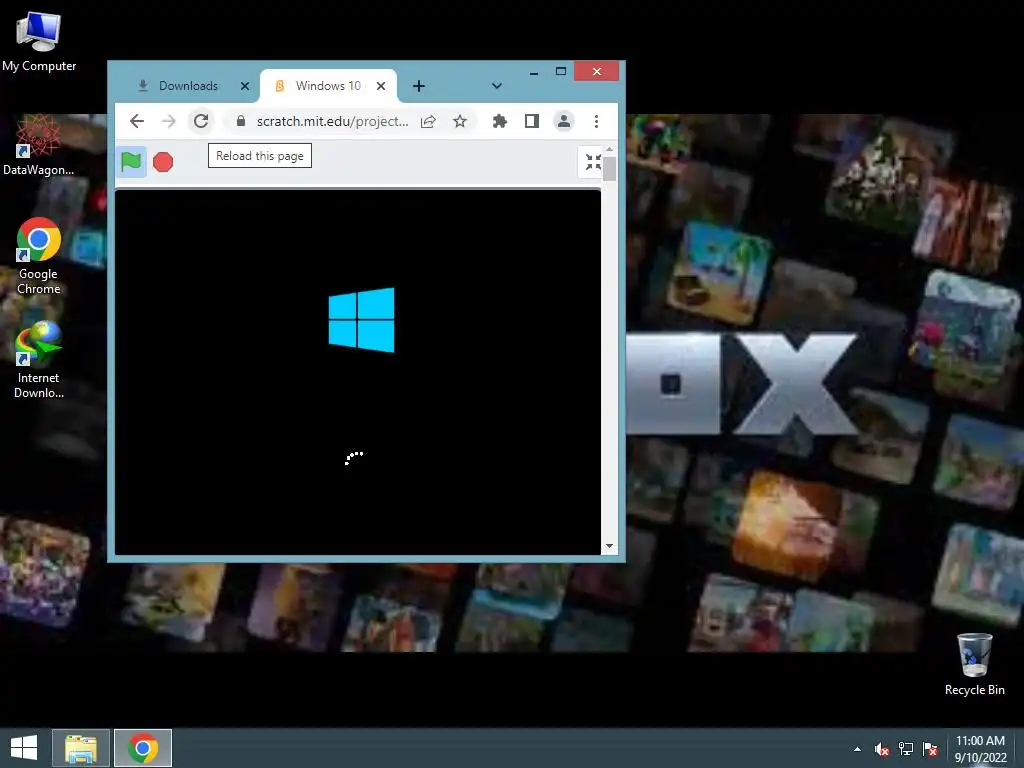The width and height of the screenshot is (1024, 768).
Task: Open Chrome extensions puzzle icon
Action: 500,121
